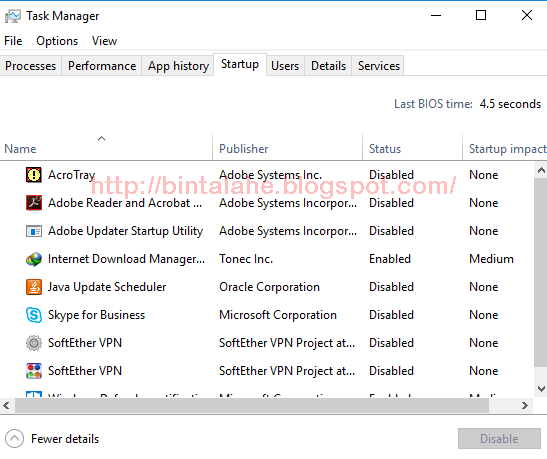Image resolution: width=547 pixels, height=459 pixels.
Task: Click the Medium startup impact value
Action: (x=492, y=259)
